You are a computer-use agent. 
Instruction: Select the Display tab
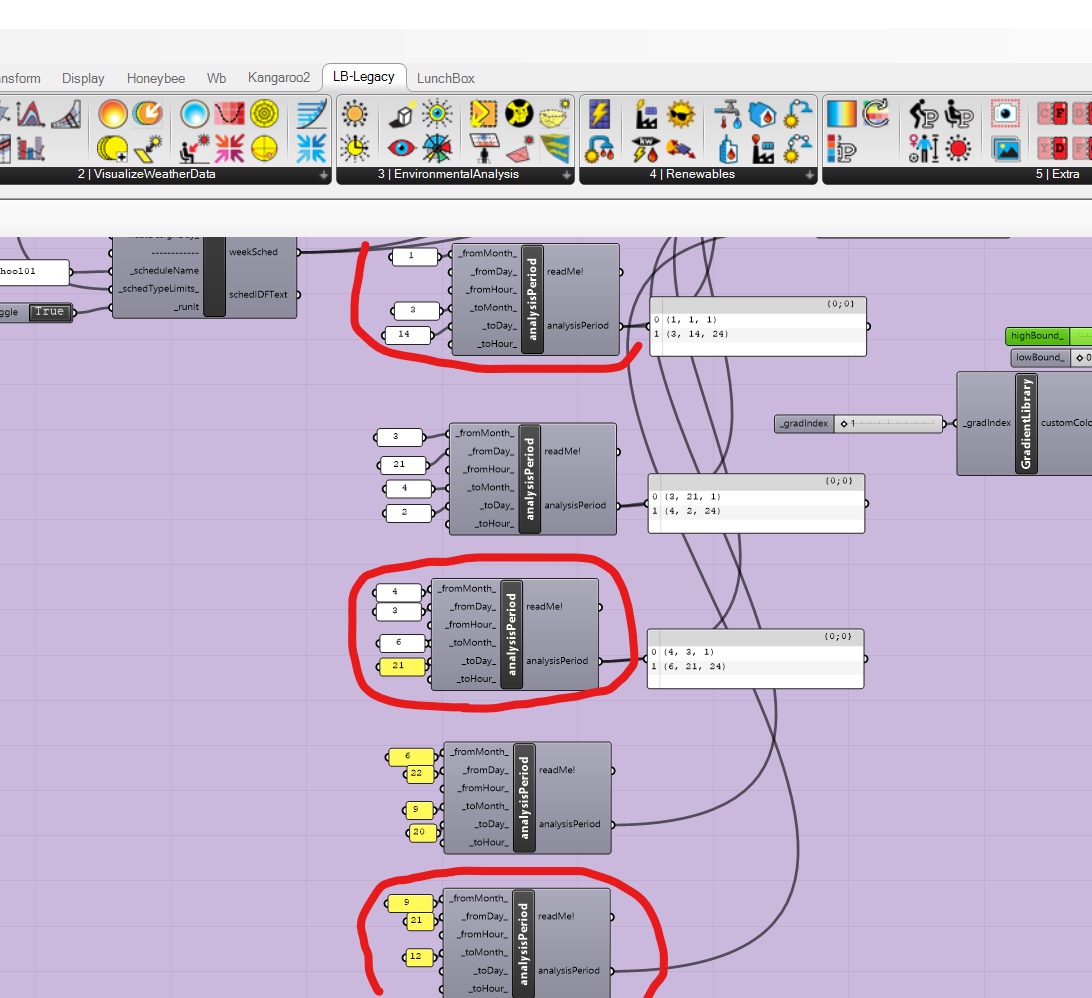pos(83,79)
